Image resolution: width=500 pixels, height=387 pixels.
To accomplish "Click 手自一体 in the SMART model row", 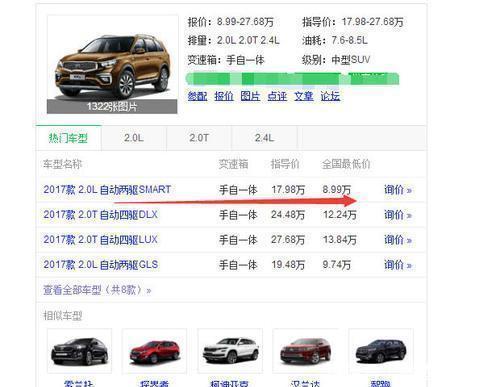I will pos(238,190).
